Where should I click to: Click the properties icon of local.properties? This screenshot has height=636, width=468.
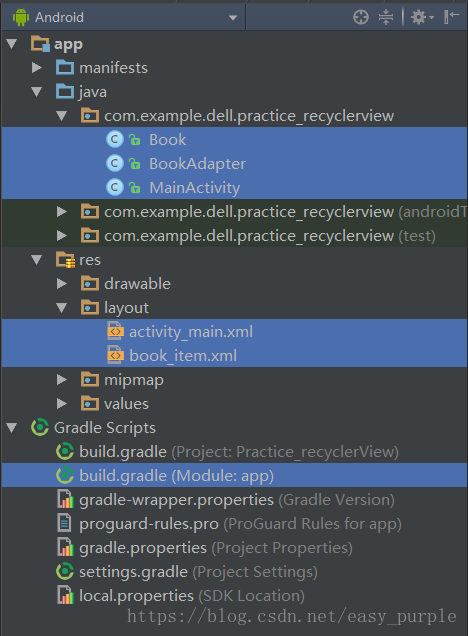[65, 595]
